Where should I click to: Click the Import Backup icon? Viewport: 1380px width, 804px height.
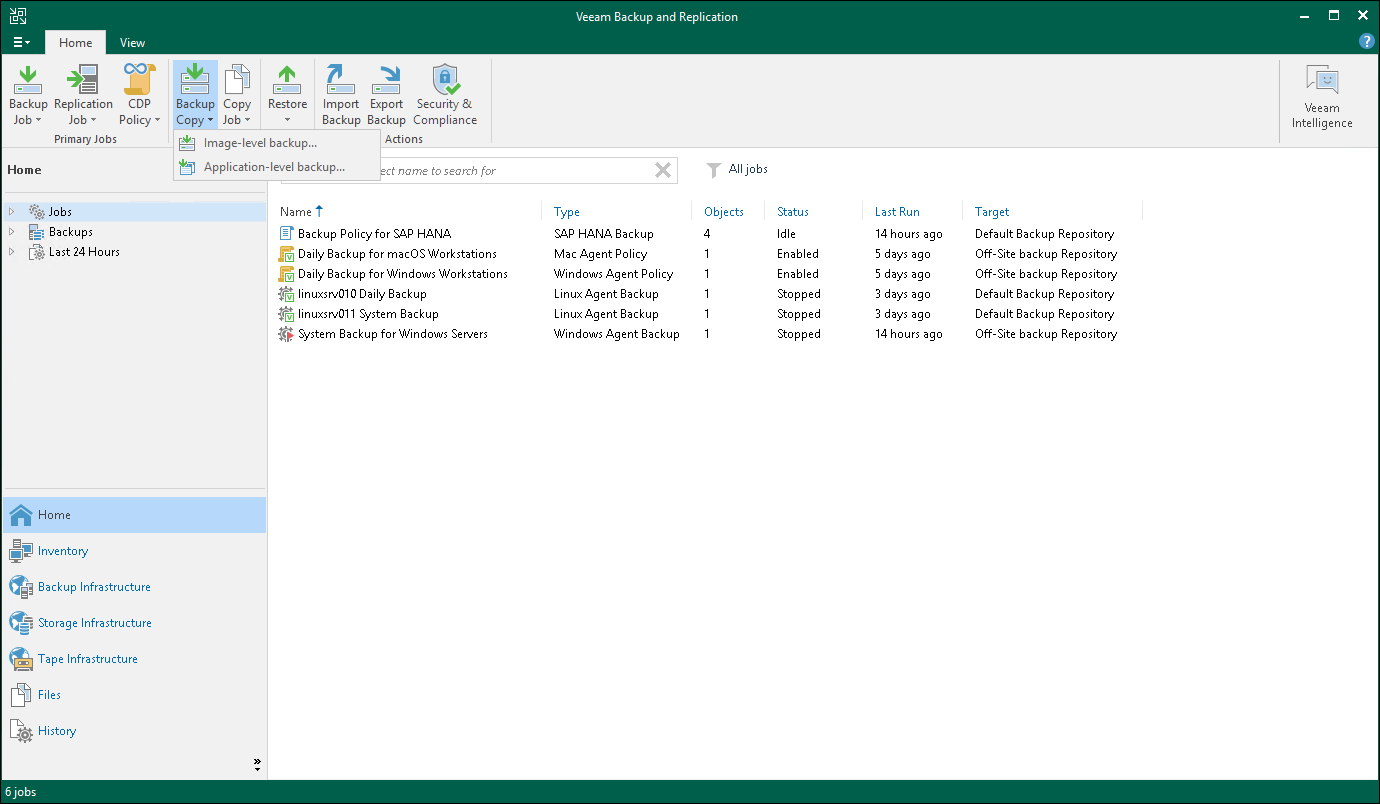(x=341, y=94)
